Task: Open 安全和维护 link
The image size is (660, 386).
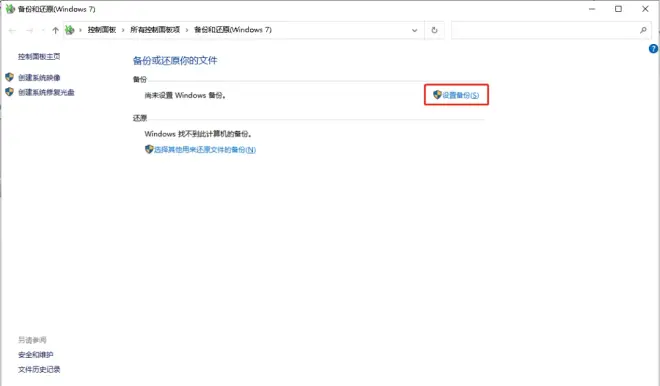Action: (x=36, y=355)
